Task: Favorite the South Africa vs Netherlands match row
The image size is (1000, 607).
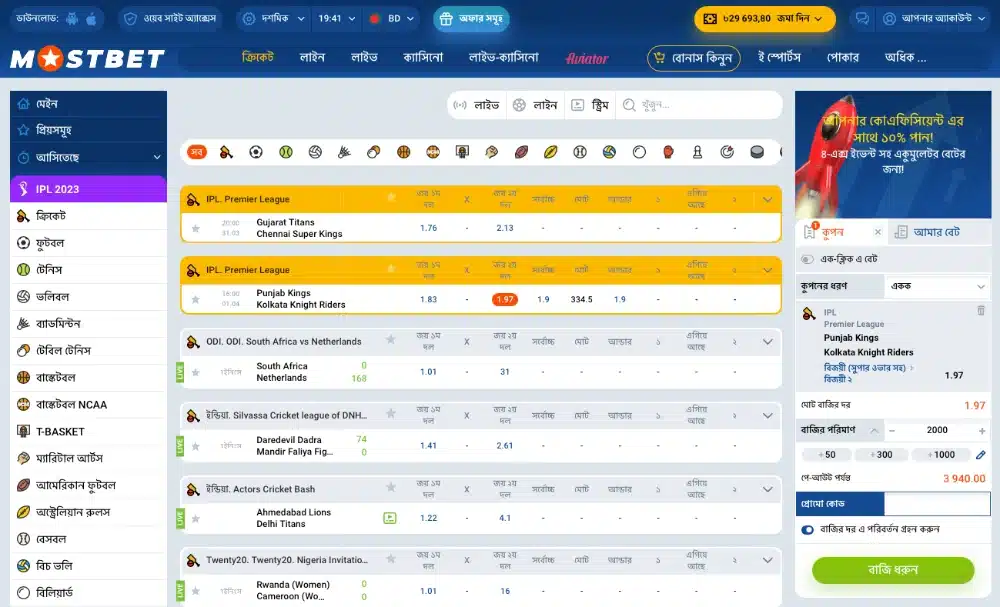Action: (x=196, y=372)
